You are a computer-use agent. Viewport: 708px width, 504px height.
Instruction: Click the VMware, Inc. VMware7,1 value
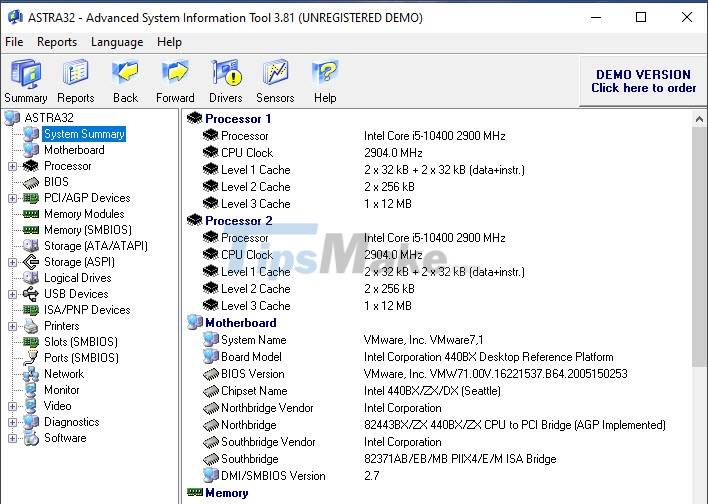point(424,340)
